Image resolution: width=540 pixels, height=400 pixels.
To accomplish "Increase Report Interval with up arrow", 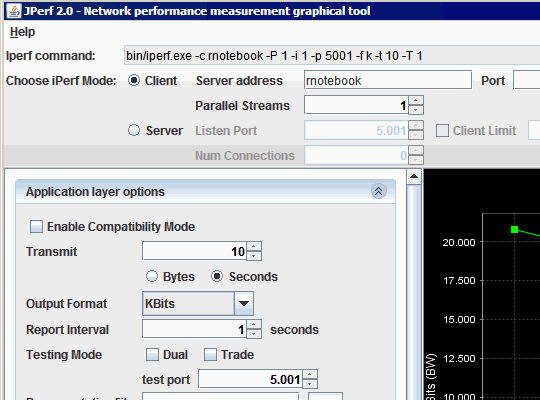I will [254, 325].
